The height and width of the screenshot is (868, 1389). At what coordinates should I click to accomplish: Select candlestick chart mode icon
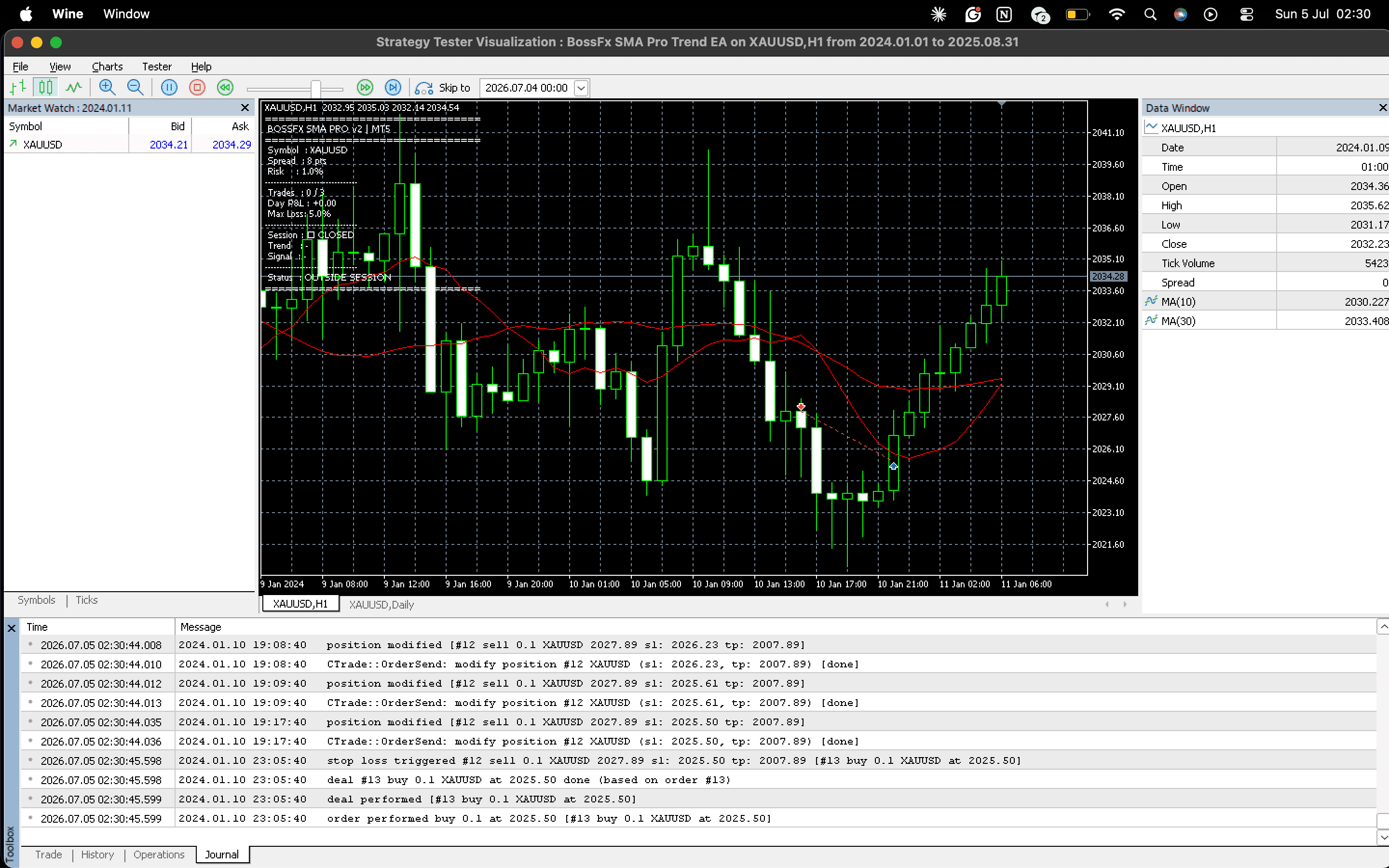click(x=46, y=87)
